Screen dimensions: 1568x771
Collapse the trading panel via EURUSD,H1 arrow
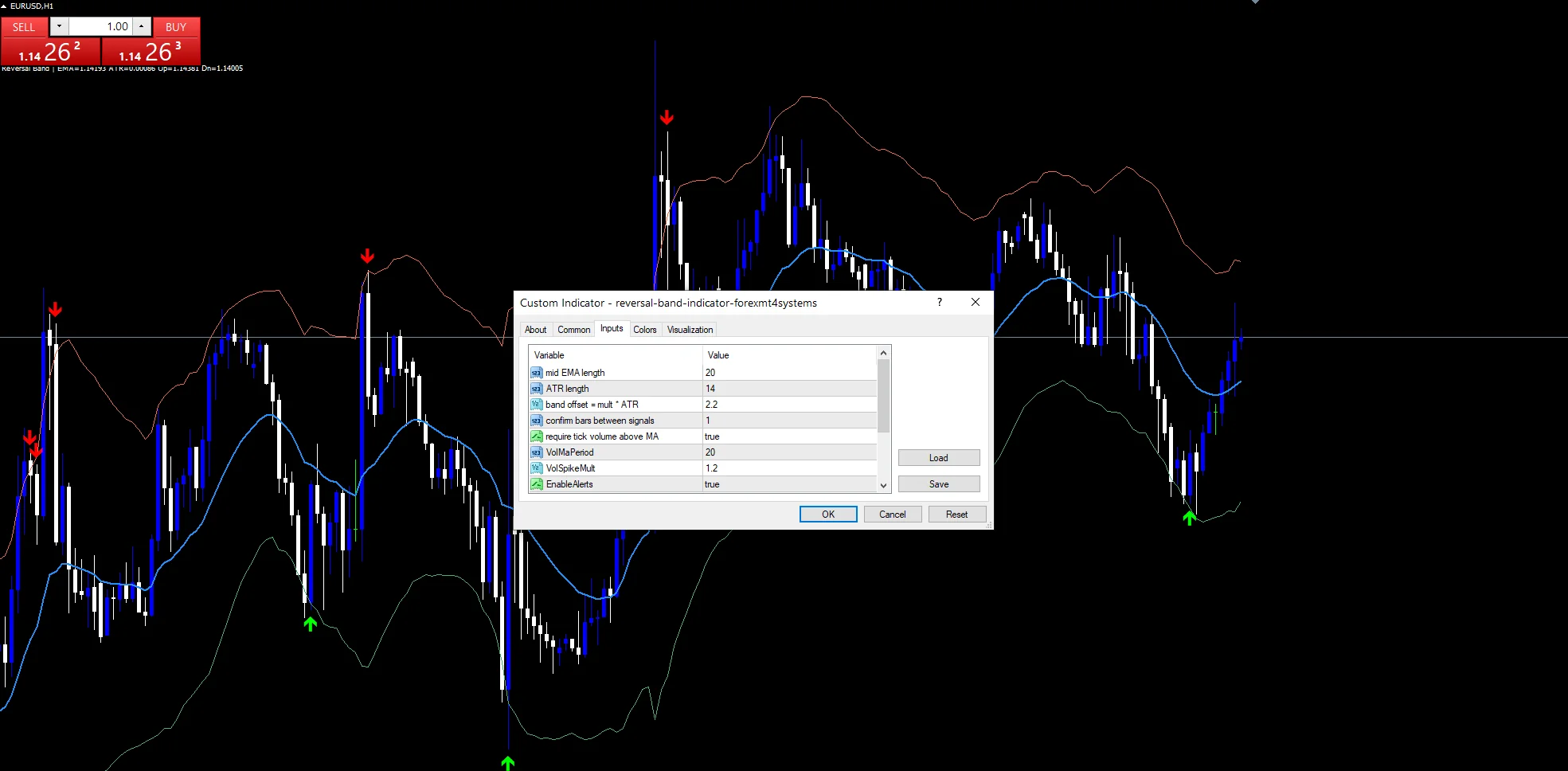pyautogui.click(x=4, y=6)
